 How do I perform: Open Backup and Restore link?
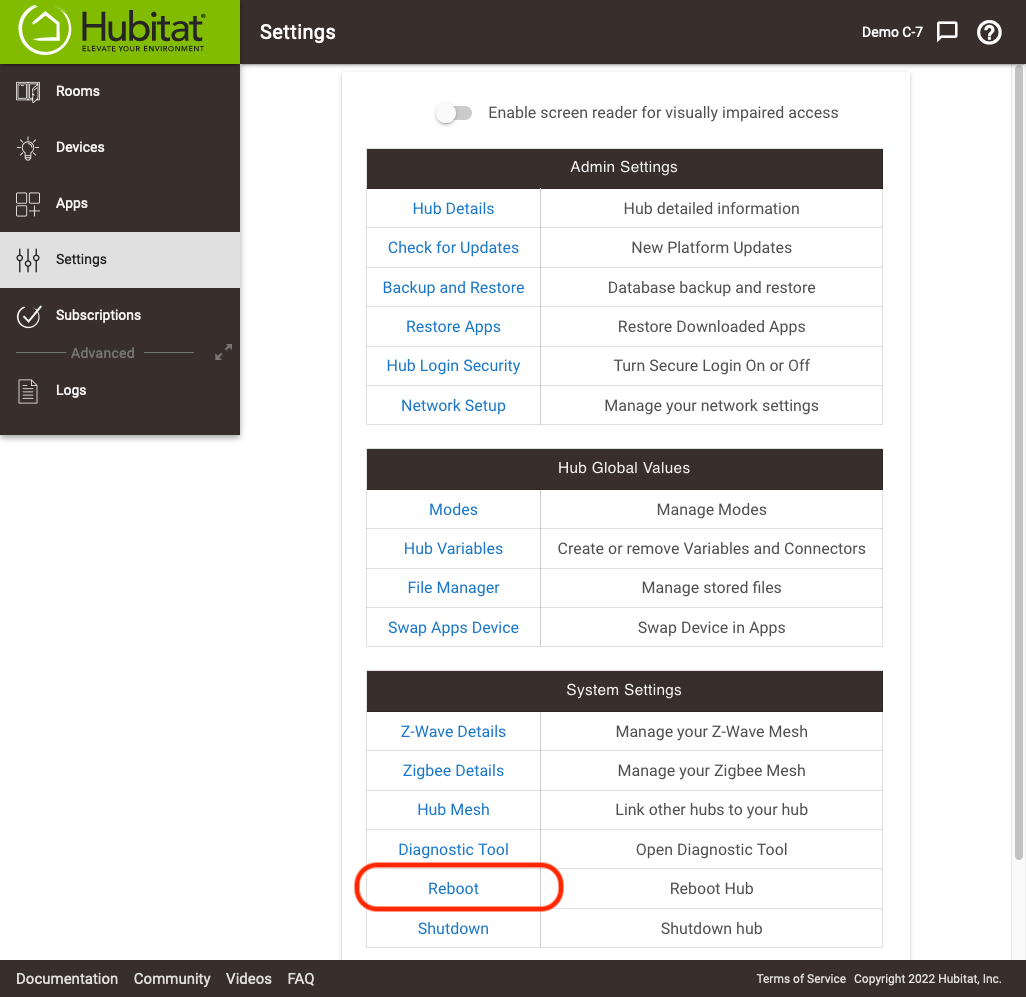pos(453,288)
